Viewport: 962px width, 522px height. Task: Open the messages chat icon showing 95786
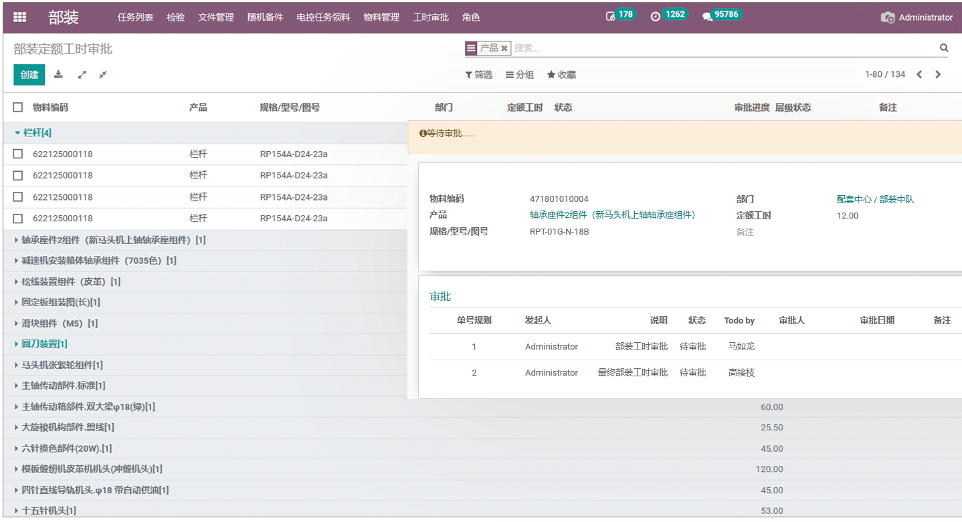pos(708,17)
